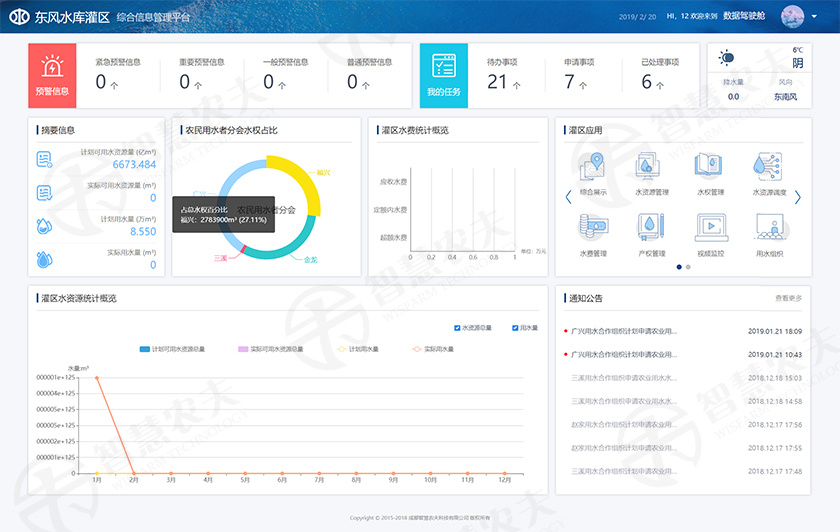Click the 申请事项 count 7

(569, 82)
